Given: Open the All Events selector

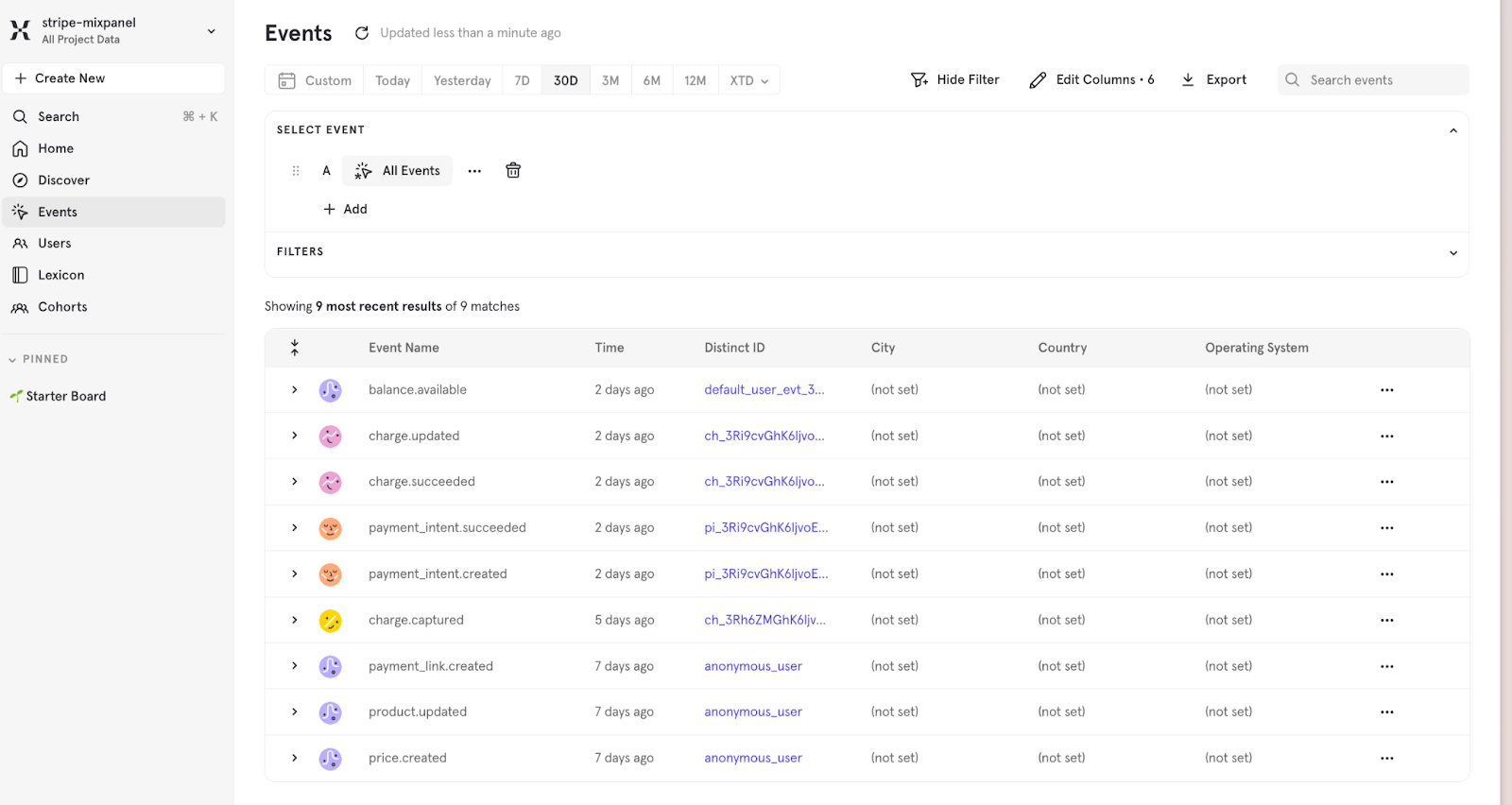Looking at the screenshot, I should [397, 171].
